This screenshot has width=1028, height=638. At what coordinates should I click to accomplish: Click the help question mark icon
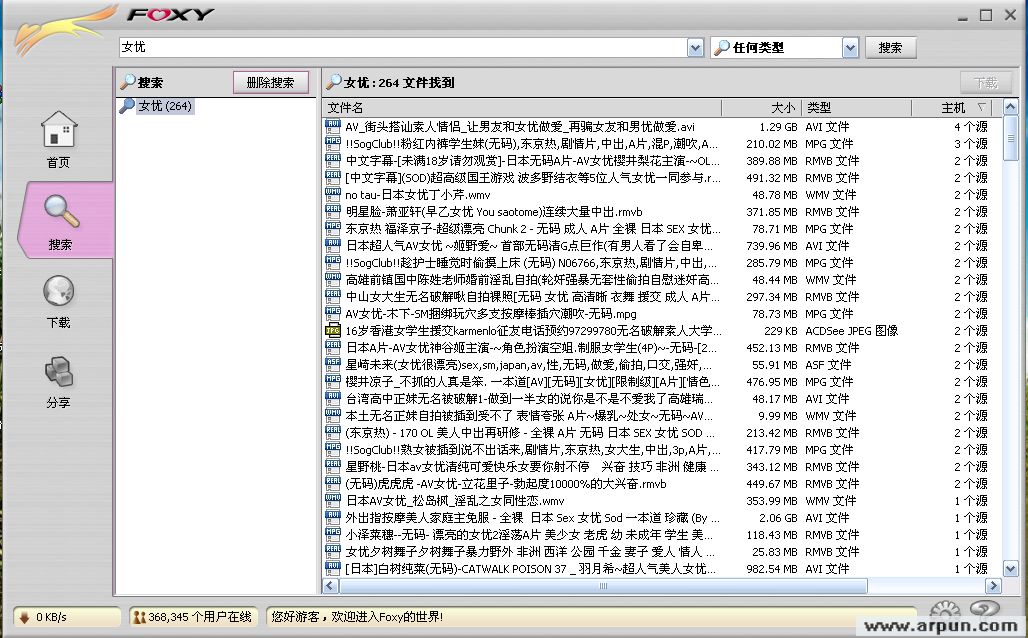[984, 609]
